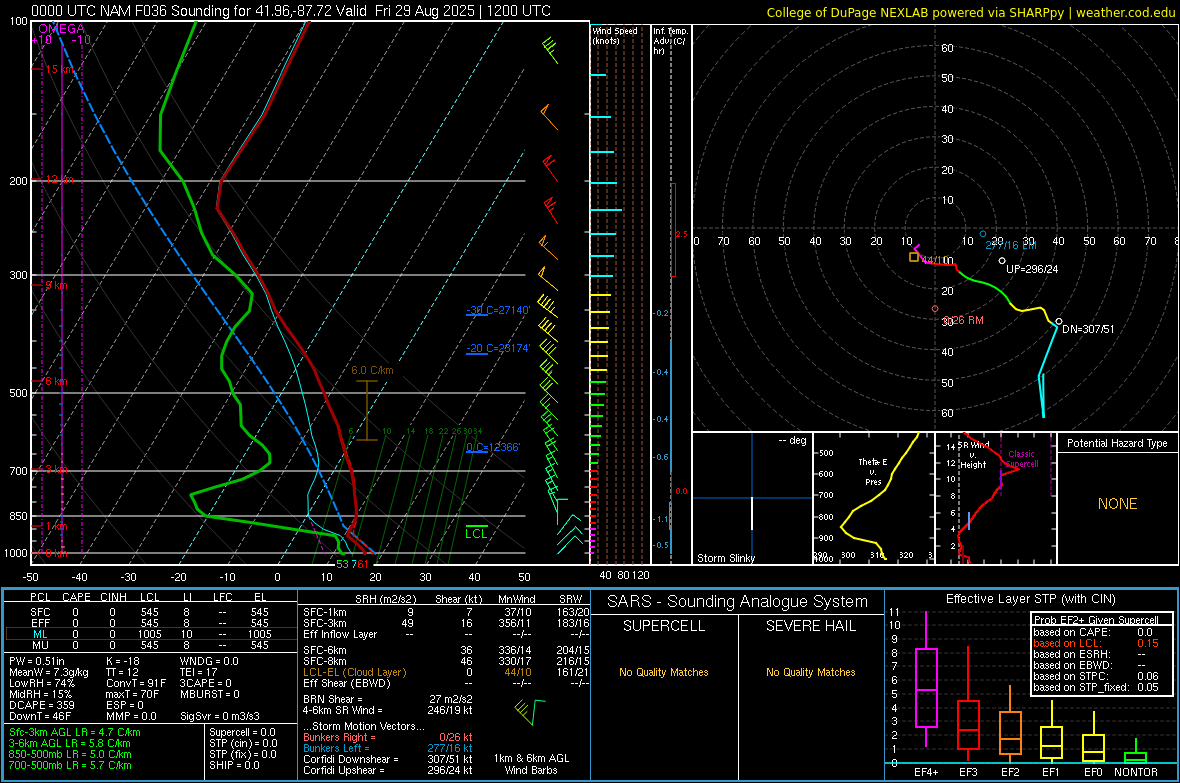1180x783 pixels.
Task: Click the -30 C=27140' level label
Action: pyautogui.click(x=498, y=309)
